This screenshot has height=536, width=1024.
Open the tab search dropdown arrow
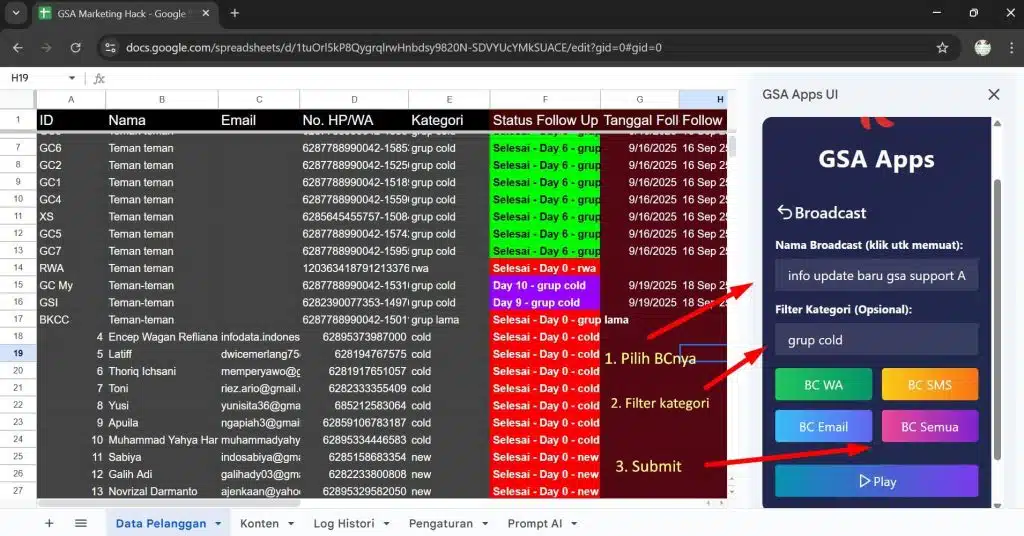(16, 13)
